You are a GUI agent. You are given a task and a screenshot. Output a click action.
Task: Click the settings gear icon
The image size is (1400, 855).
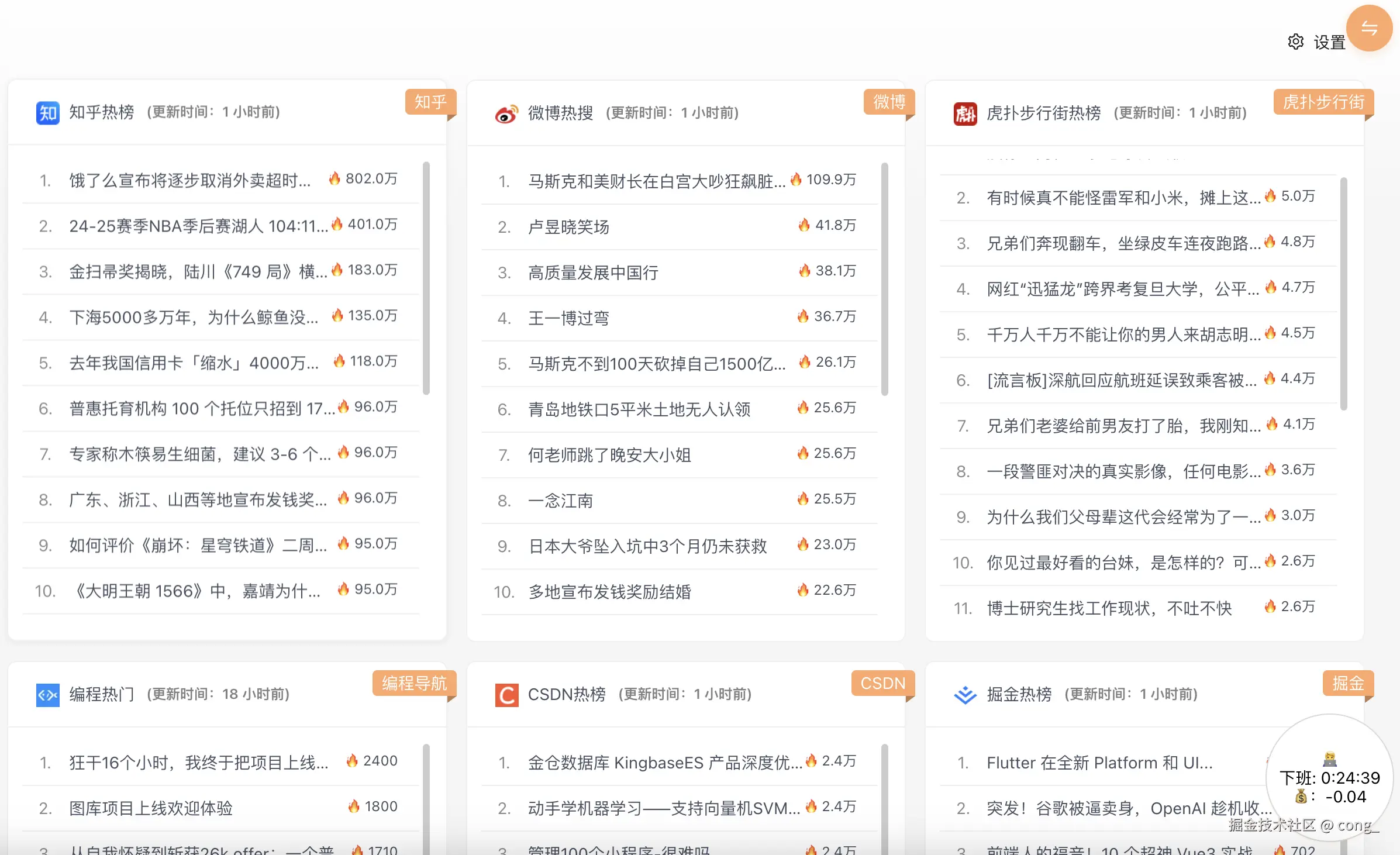(1295, 42)
